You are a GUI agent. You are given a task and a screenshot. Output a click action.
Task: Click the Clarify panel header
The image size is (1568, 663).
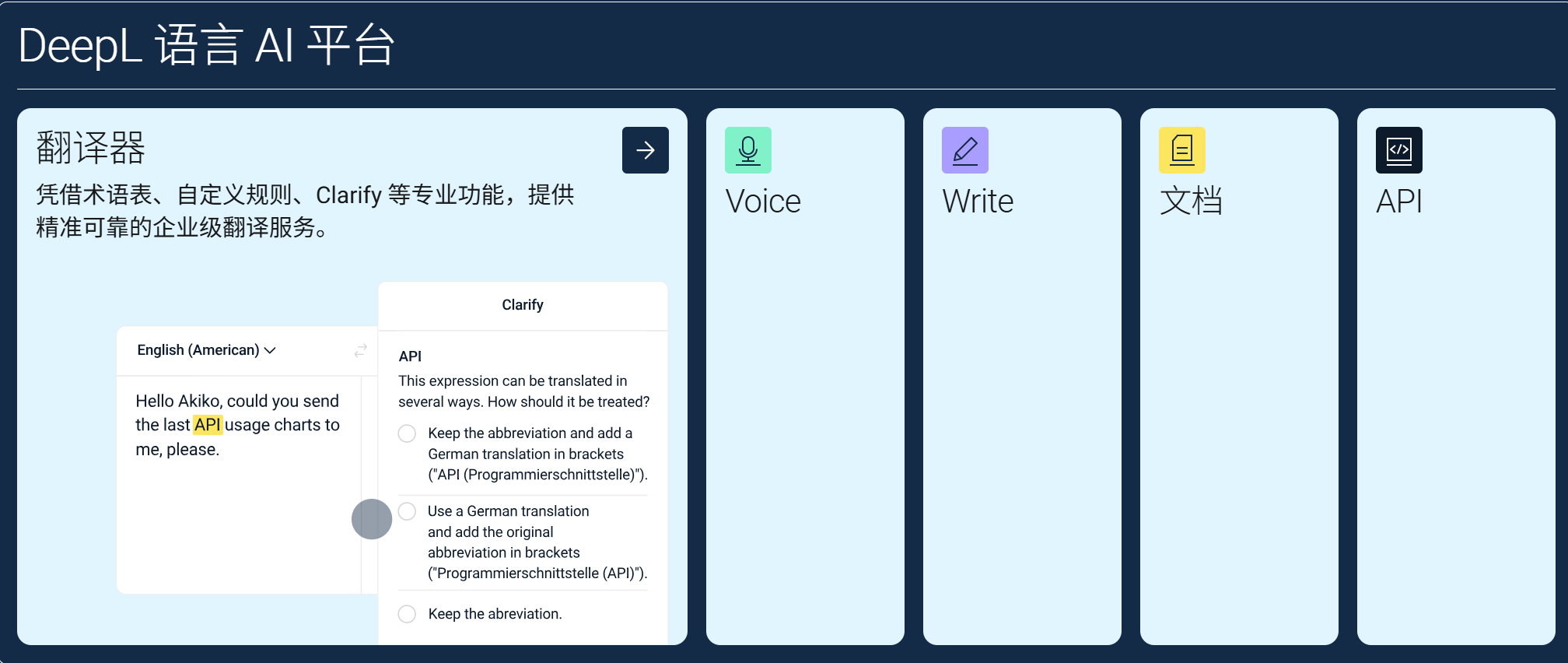[523, 305]
